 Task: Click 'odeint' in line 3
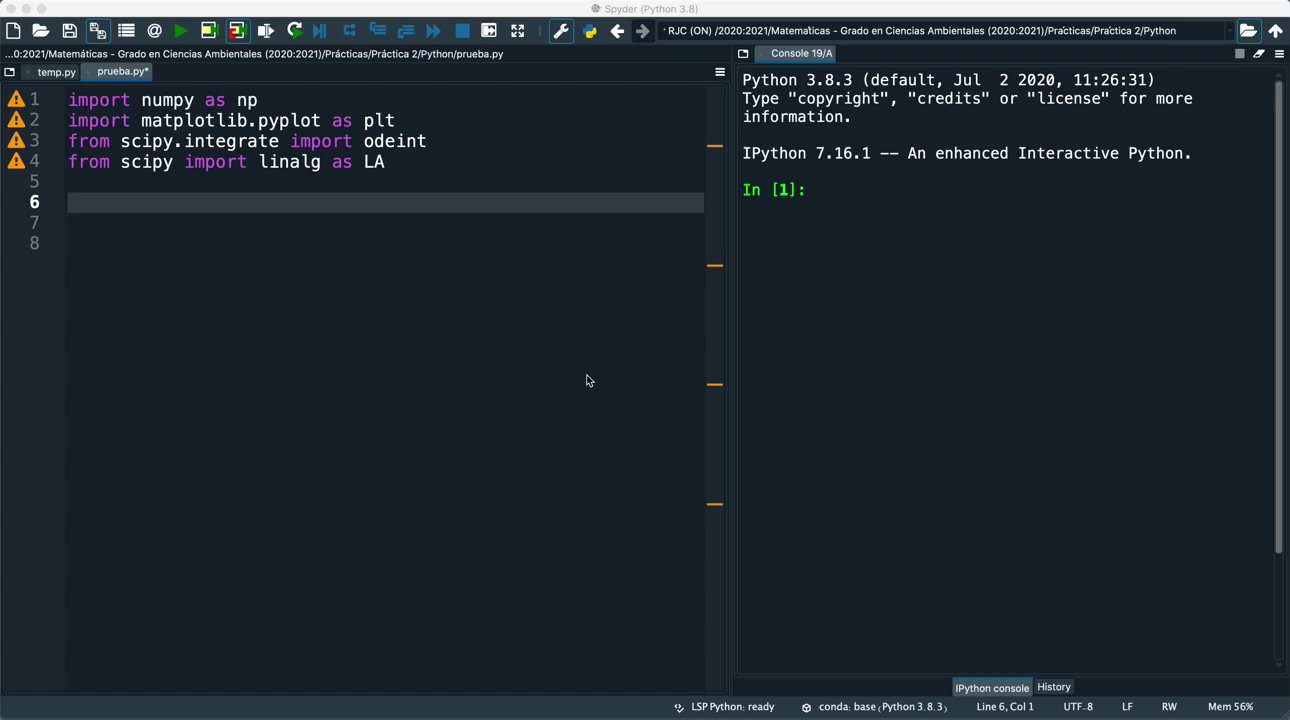point(395,141)
